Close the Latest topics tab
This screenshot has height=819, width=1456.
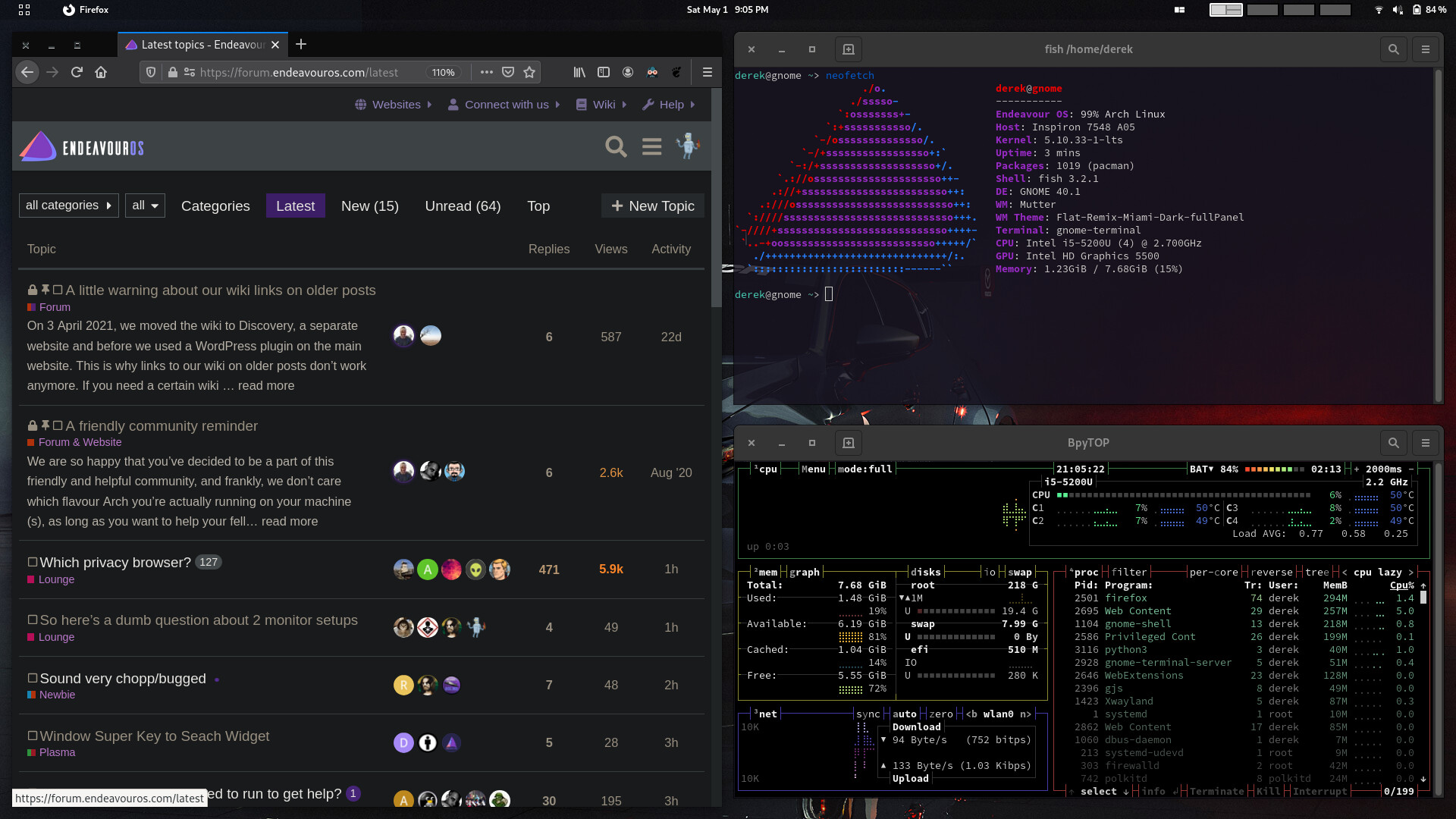[x=275, y=45]
